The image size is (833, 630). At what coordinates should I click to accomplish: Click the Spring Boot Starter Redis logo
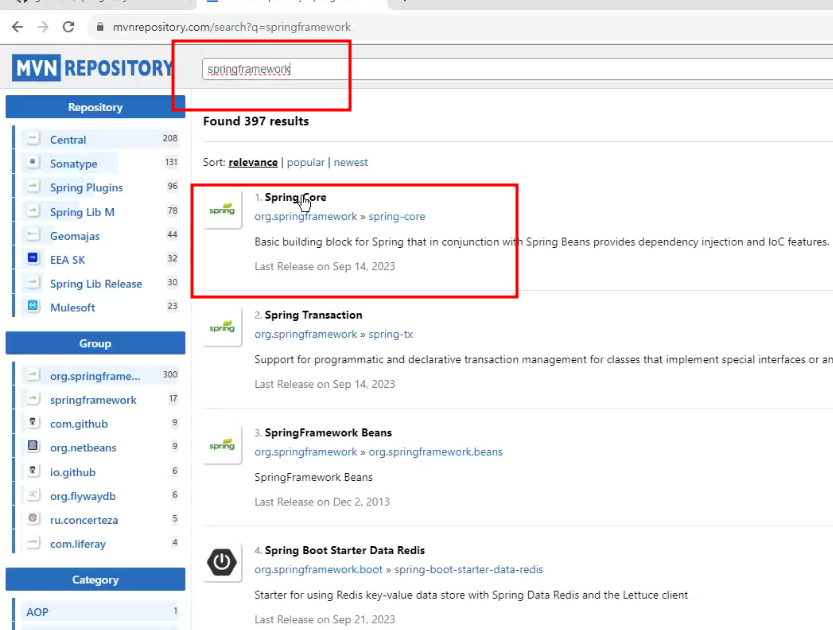[x=222, y=563]
